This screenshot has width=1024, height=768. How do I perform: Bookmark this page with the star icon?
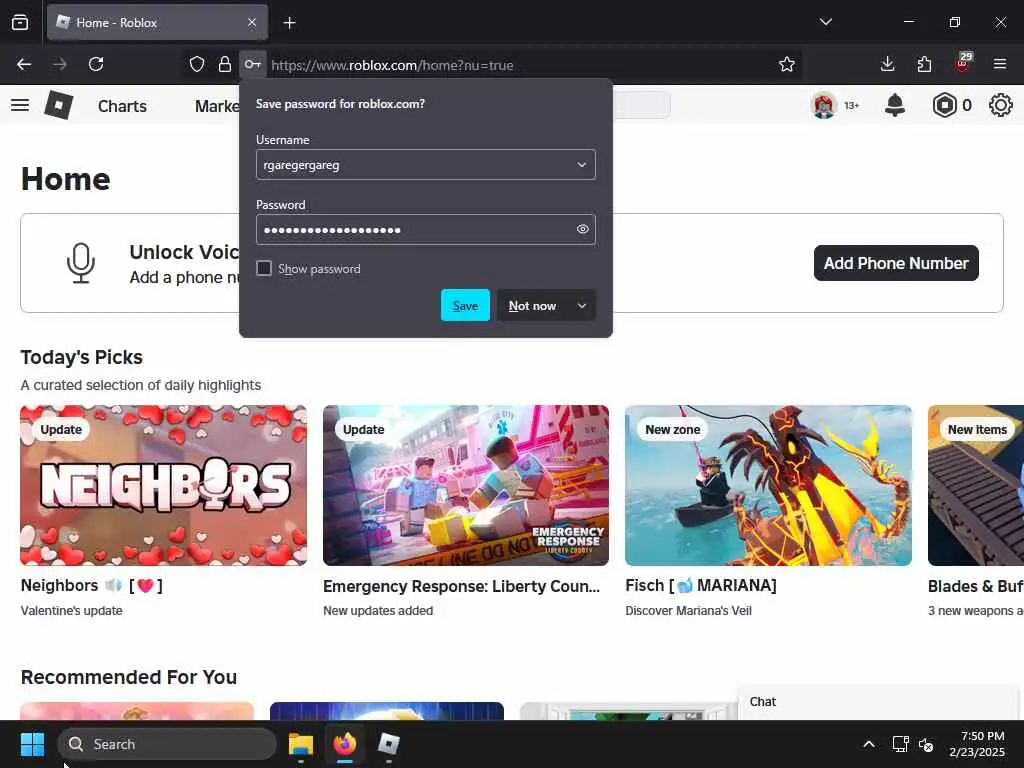click(x=787, y=64)
